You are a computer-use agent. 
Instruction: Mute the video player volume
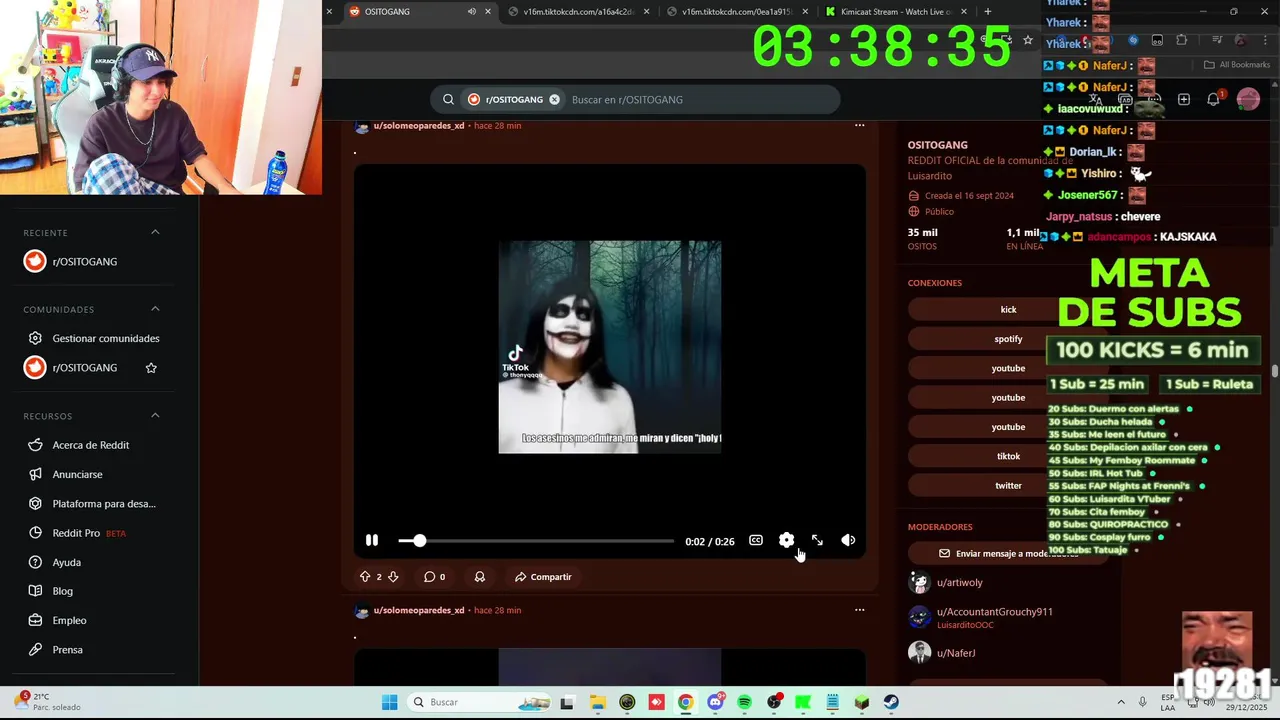click(x=848, y=540)
